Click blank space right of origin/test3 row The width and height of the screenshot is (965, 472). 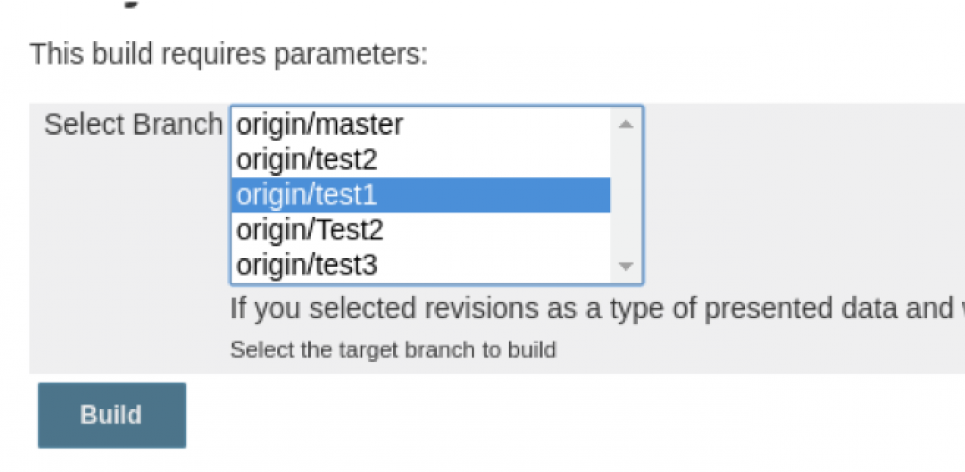[500, 265]
